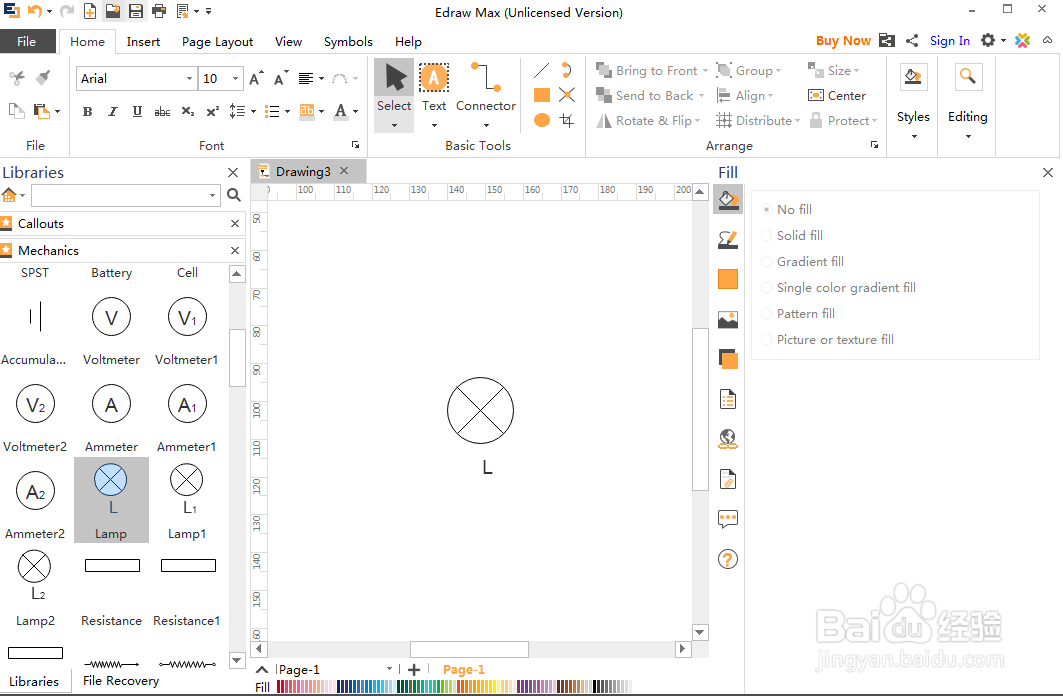
Task: Pick a red swatch in color bar
Action: (281, 687)
